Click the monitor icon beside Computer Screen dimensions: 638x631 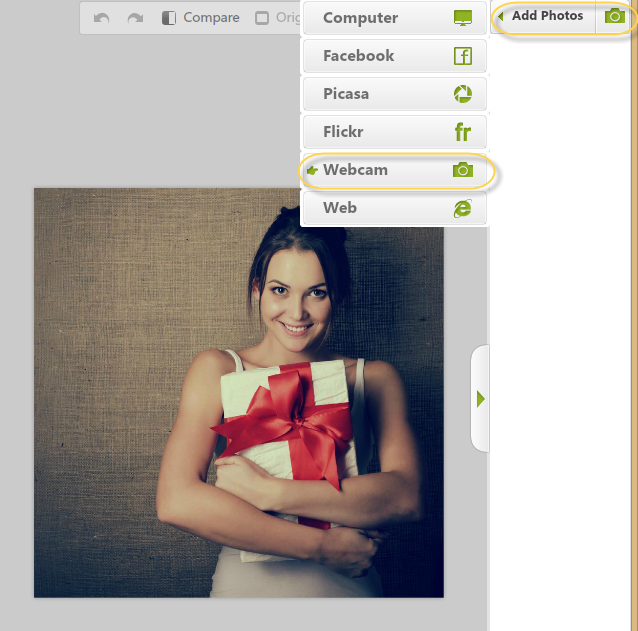pyautogui.click(x=462, y=18)
